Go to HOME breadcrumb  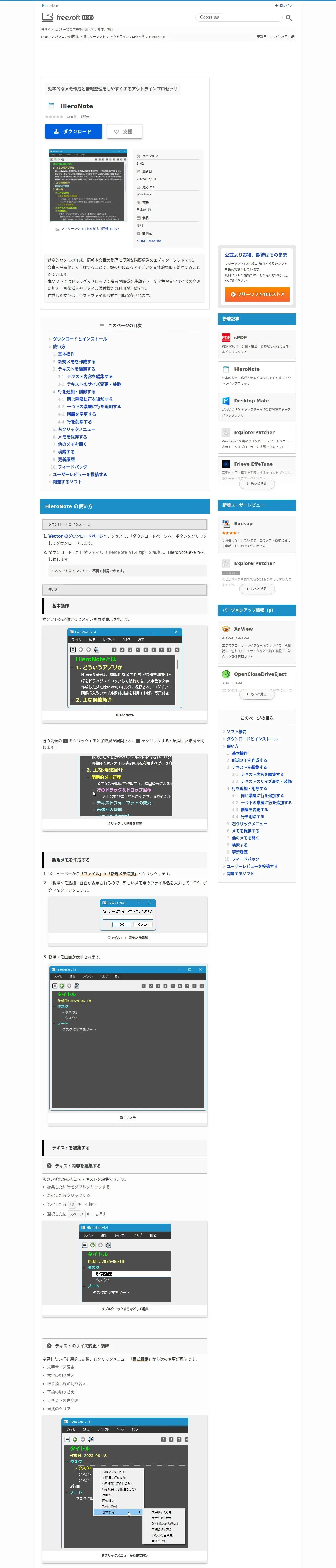pyautogui.click(x=46, y=37)
